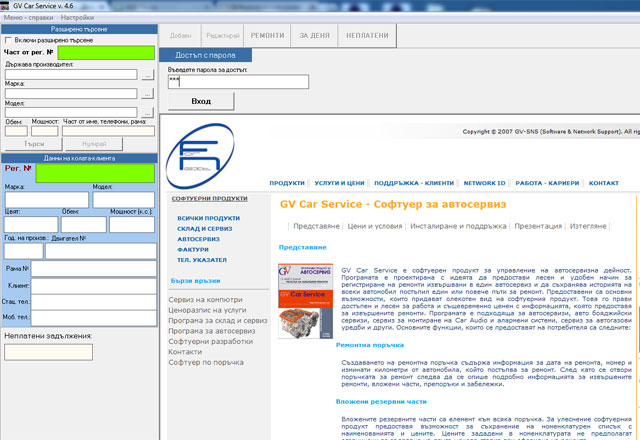Click the Търси search button
The image size is (640, 440).
click(33, 144)
